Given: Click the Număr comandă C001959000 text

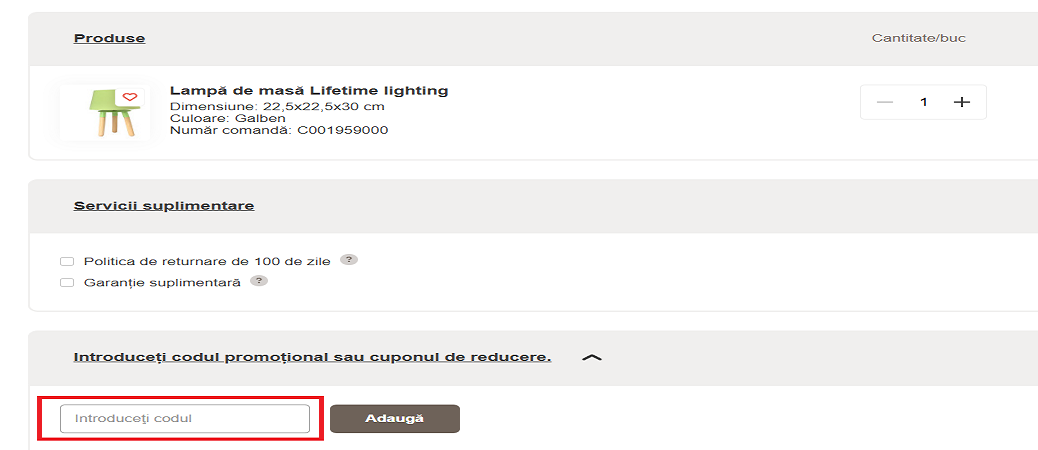Looking at the screenshot, I should coord(279,130).
